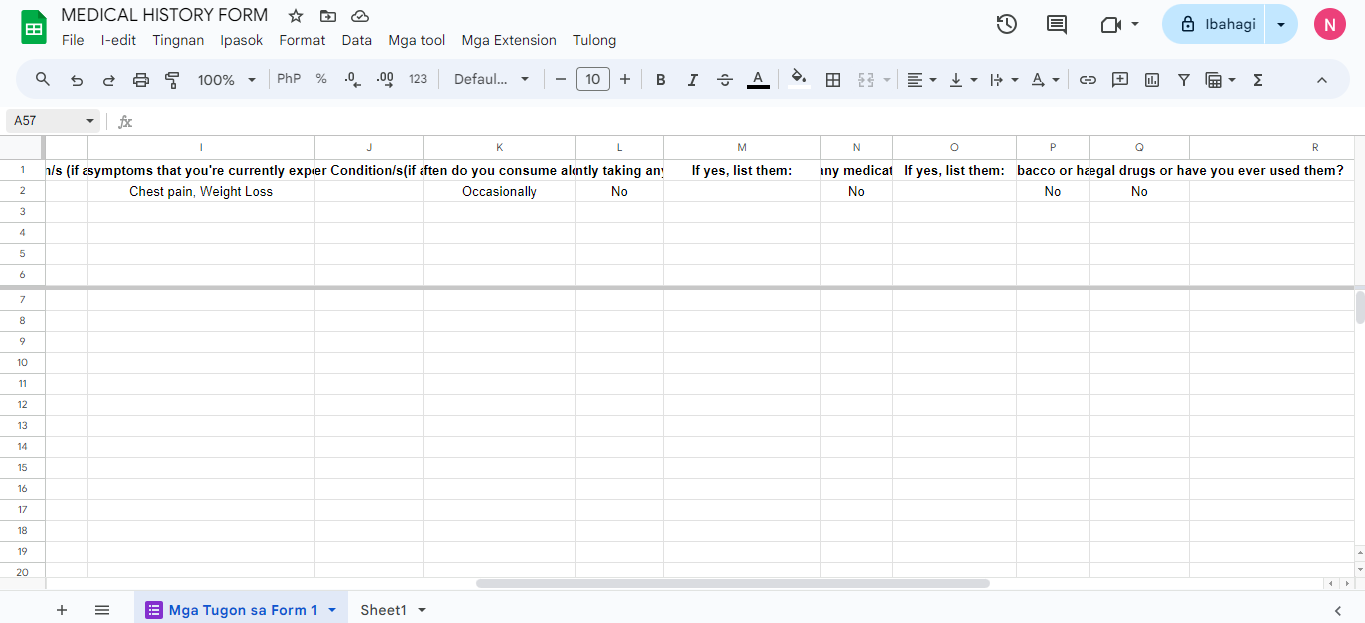
Task: Select the Occasionally cell
Action: pos(499,191)
